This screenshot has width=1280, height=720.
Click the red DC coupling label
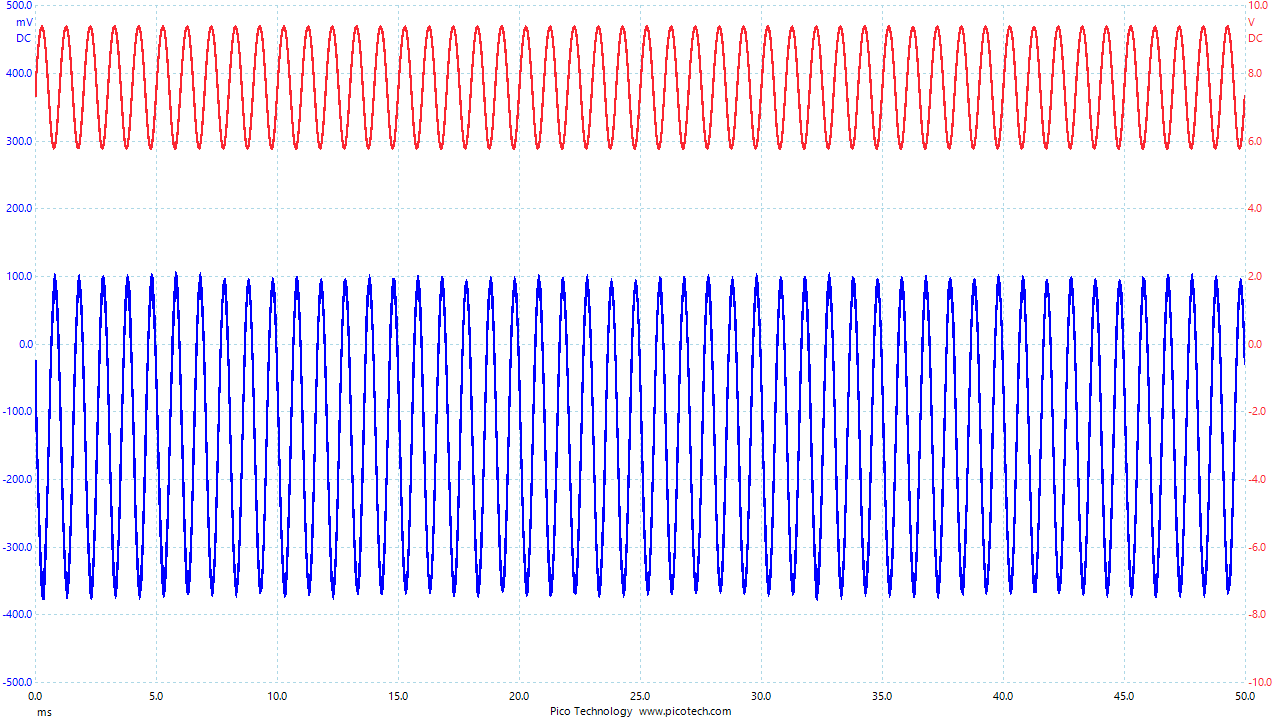coord(1255,38)
